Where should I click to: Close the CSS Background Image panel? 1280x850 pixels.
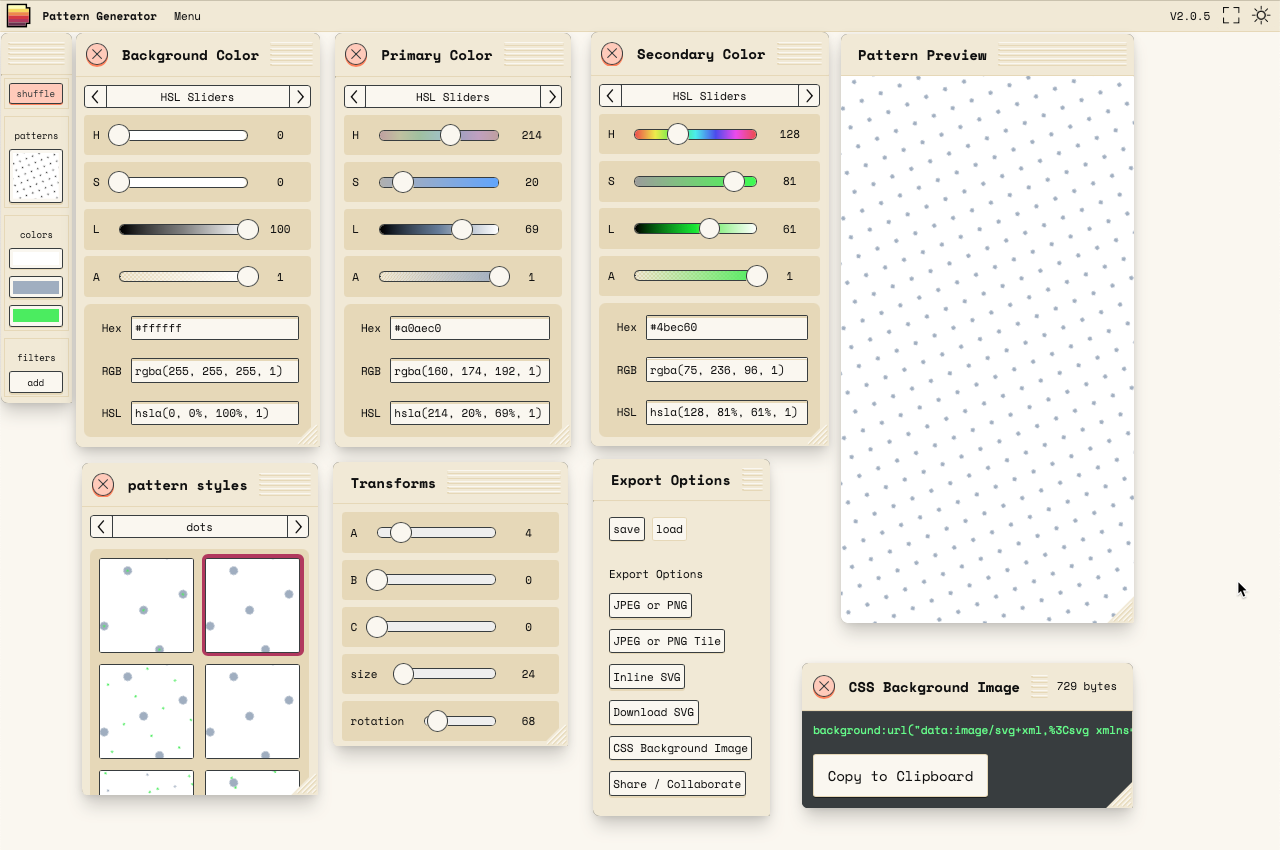click(x=824, y=687)
